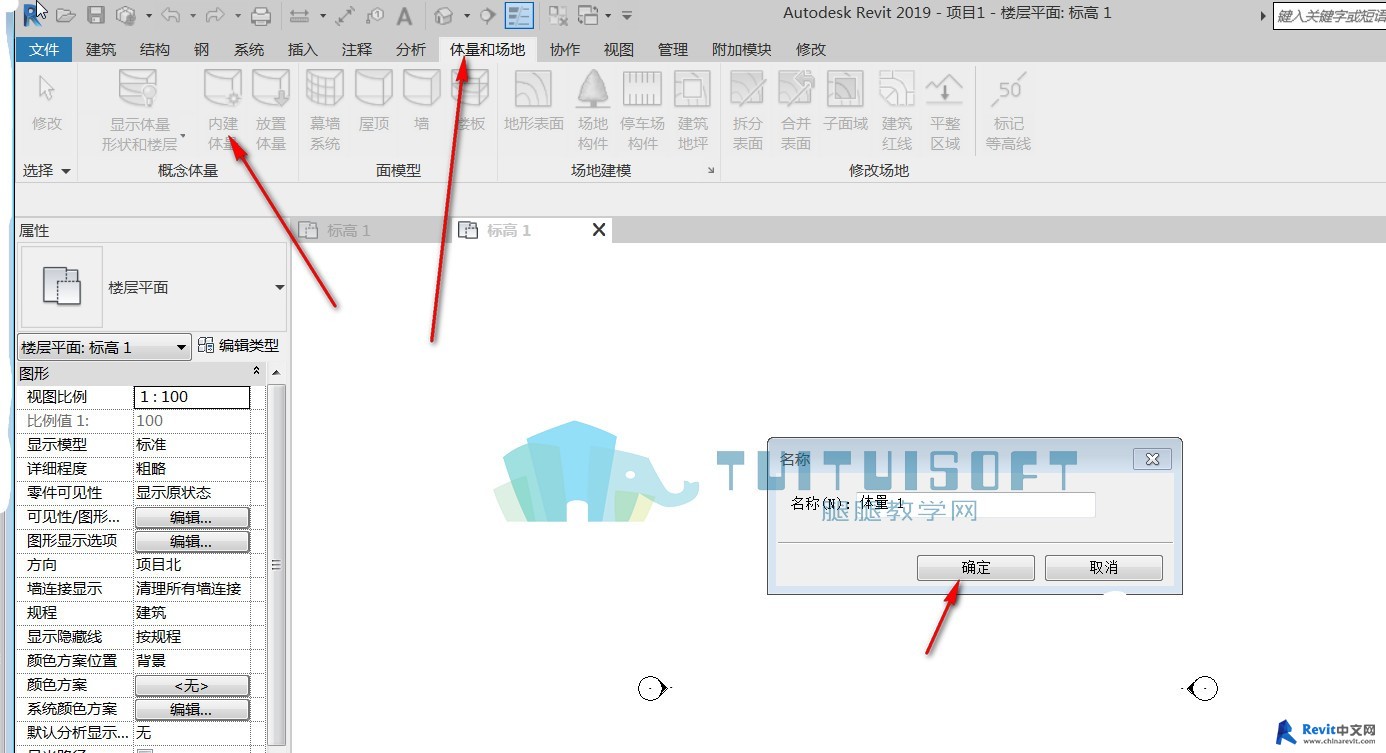Click the Text 'A' tool icon

(x=404, y=15)
